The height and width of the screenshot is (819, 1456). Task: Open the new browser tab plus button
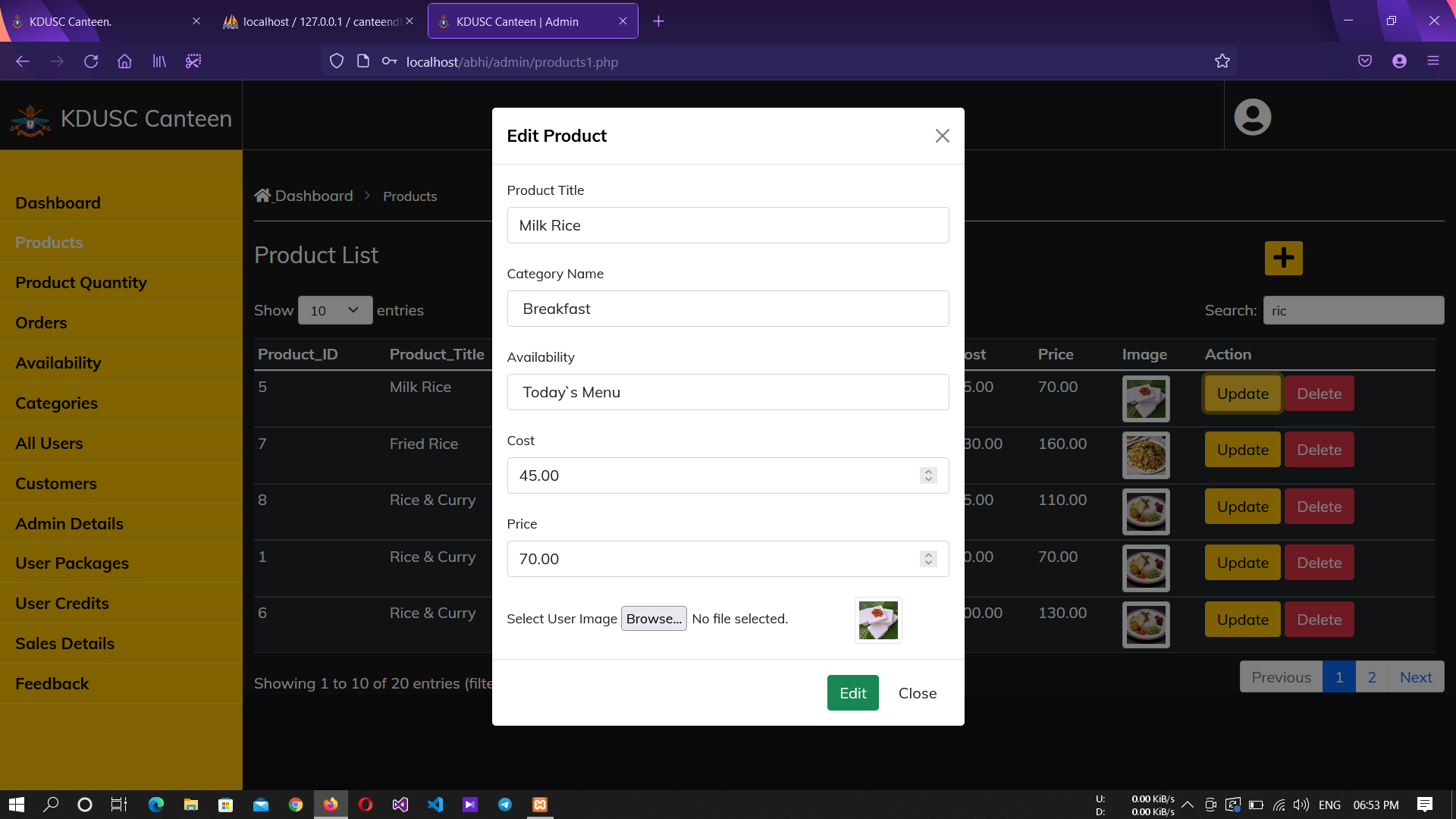point(658,21)
